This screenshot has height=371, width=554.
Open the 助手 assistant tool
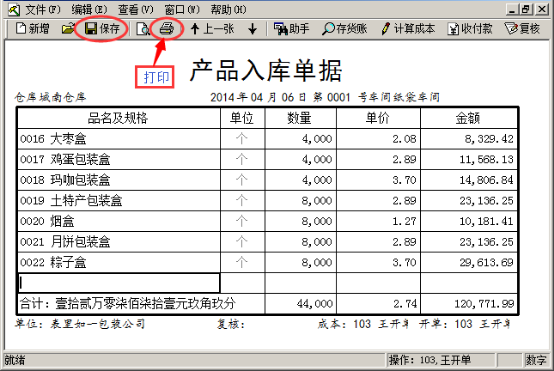(291, 29)
